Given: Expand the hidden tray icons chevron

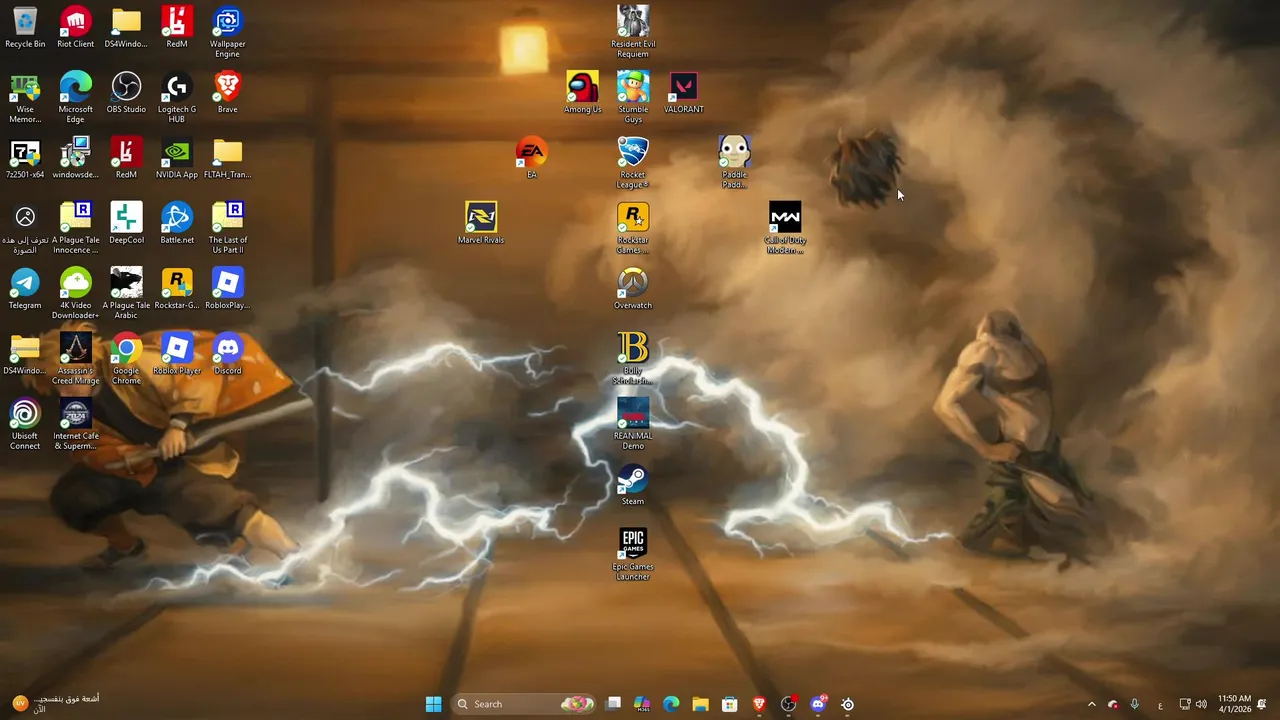Looking at the screenshot, I should point(1091,704).
